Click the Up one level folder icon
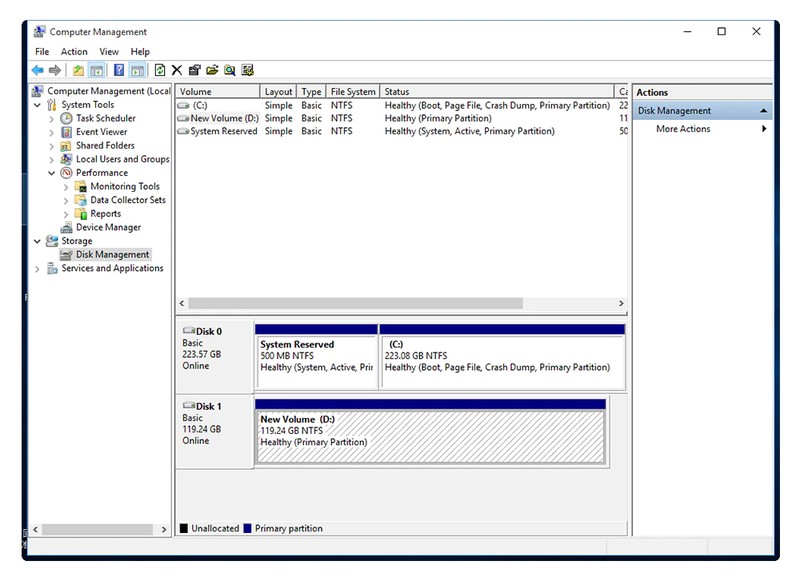Screen dimensions: 800x581 [78, 70]
